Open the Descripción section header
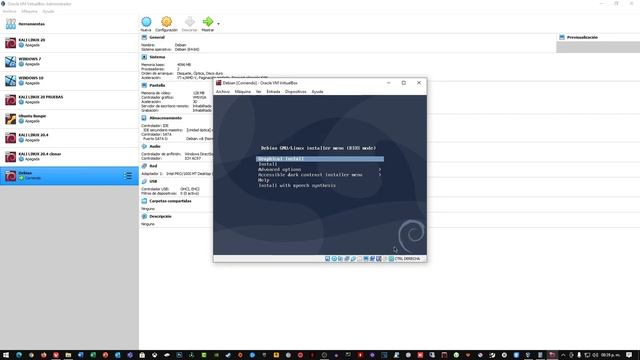 [x=160, y=216]
